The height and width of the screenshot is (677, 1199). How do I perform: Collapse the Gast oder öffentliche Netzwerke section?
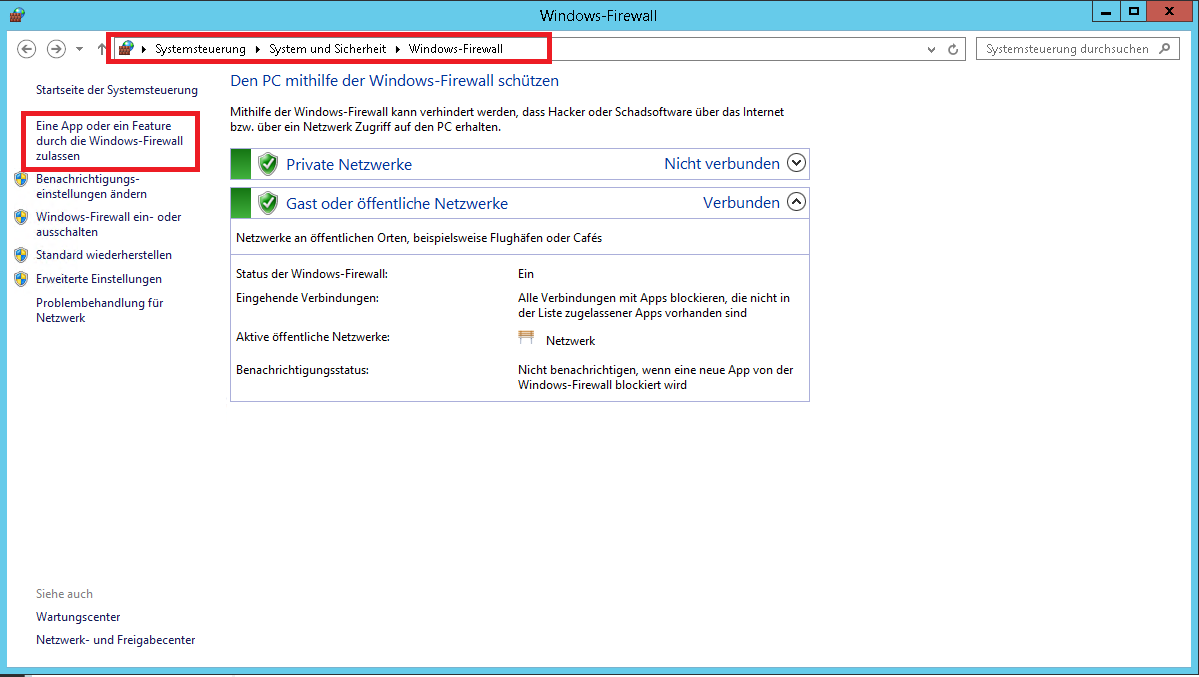[796, 202]
